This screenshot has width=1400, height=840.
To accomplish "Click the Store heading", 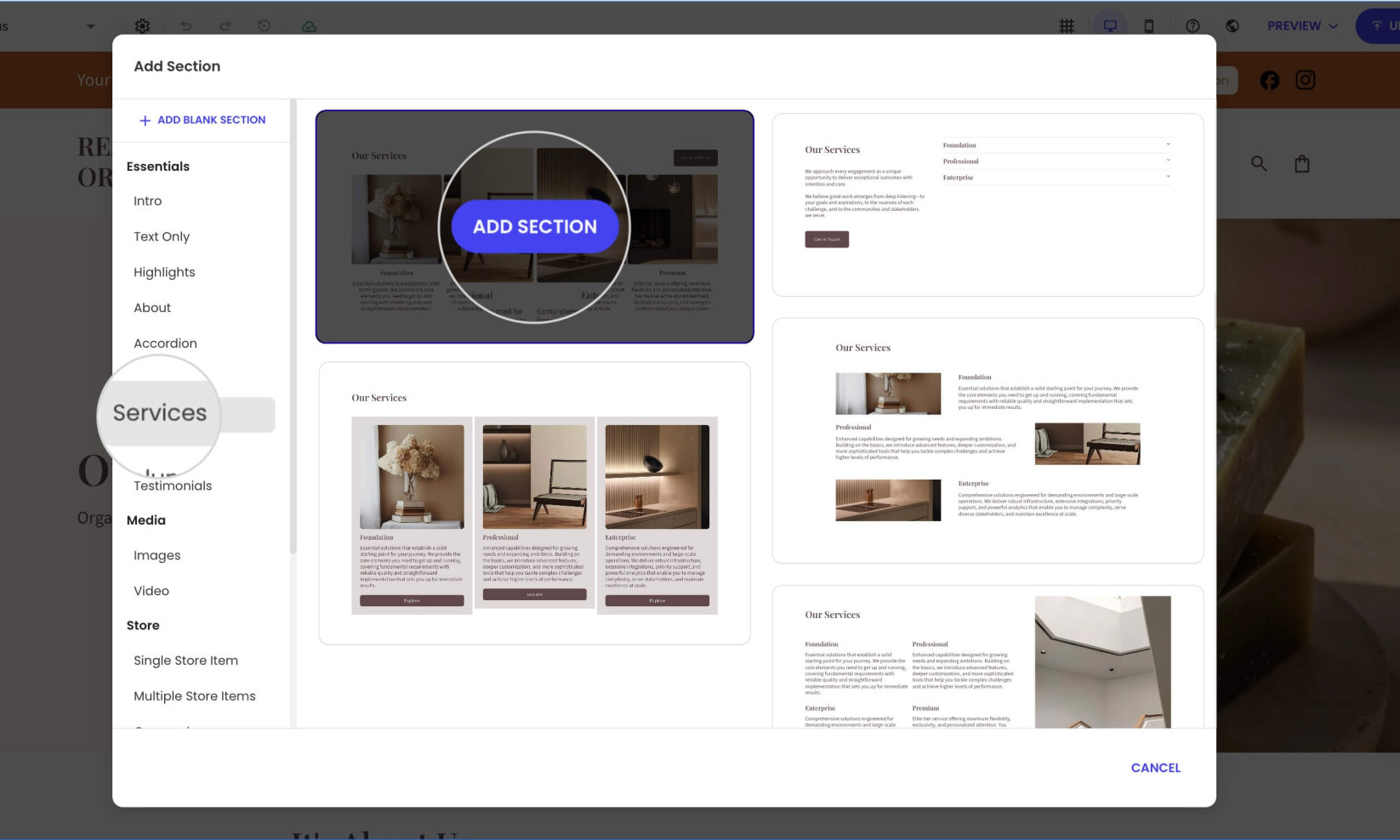I will 143,626.
